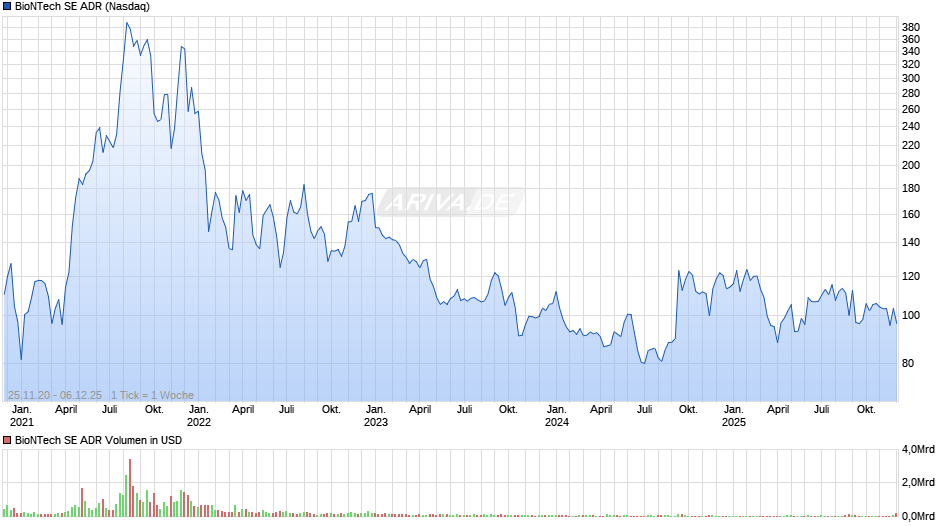The image size is (940, 526).
Task: Click the 4,0Mrd volume axis label
Action: coord(918,449)
